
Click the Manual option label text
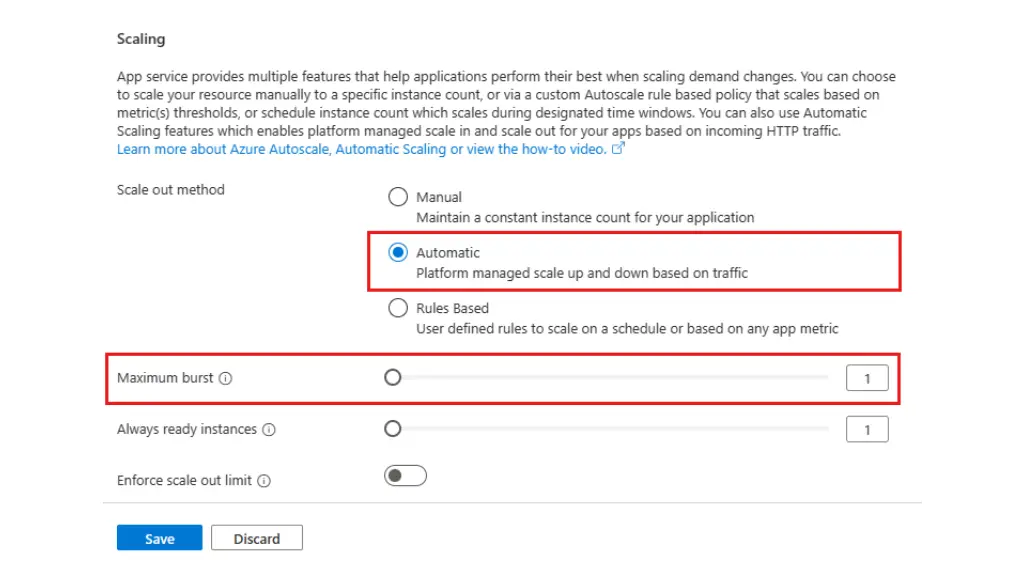point(439,197)
